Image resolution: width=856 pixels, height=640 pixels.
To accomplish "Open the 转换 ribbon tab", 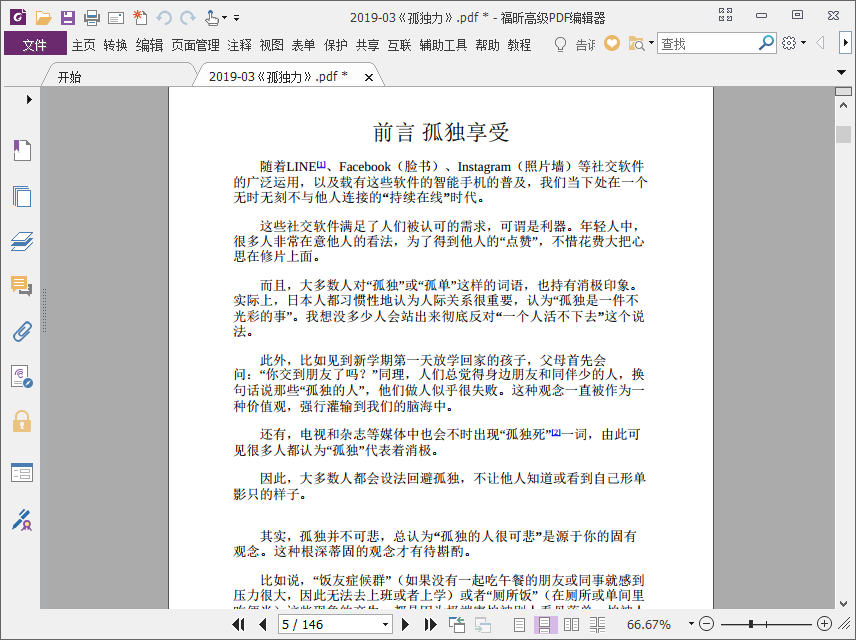I will (115, 45).
